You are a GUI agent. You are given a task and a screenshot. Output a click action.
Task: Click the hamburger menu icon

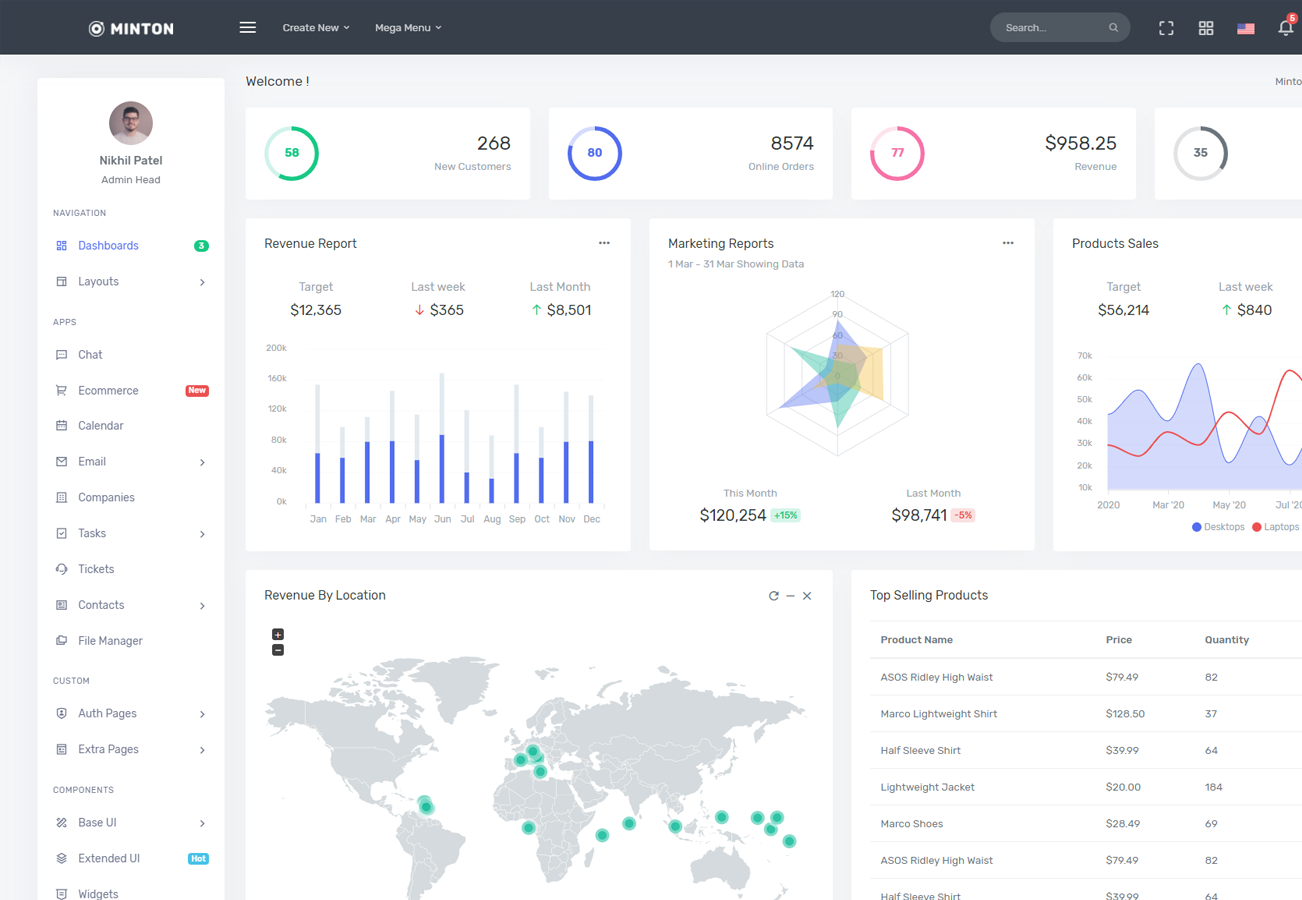point(248,28)
